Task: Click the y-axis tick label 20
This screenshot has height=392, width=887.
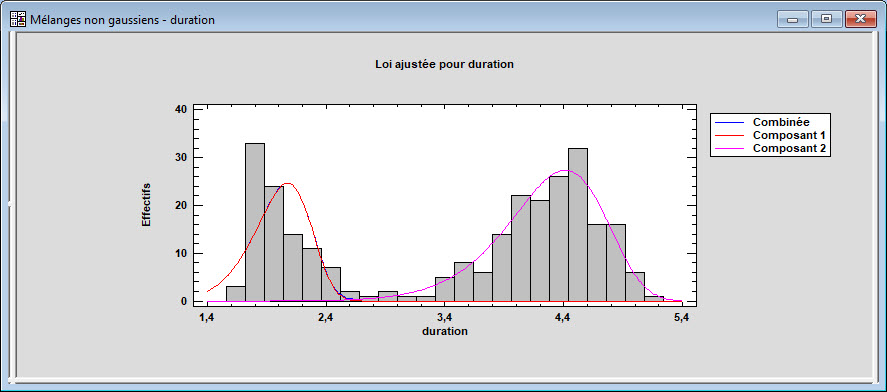Action: click(180, 206)
